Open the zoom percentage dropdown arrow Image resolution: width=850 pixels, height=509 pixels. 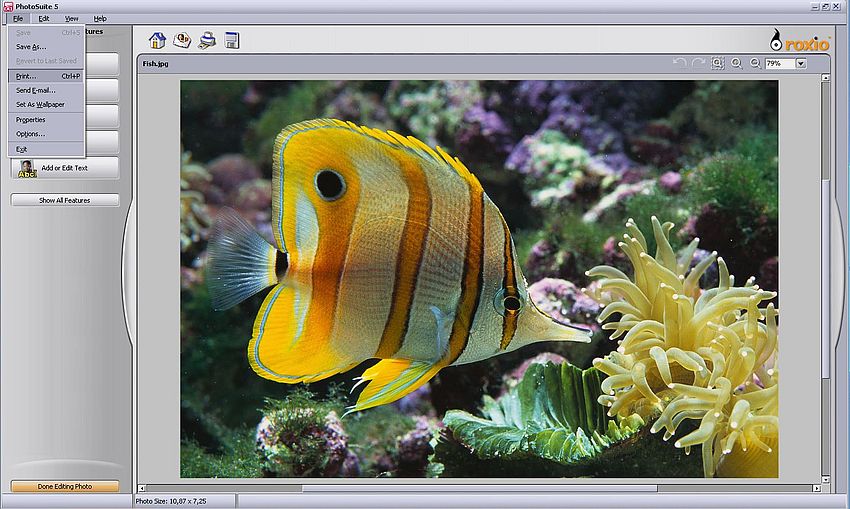click(x=801, y=63)
